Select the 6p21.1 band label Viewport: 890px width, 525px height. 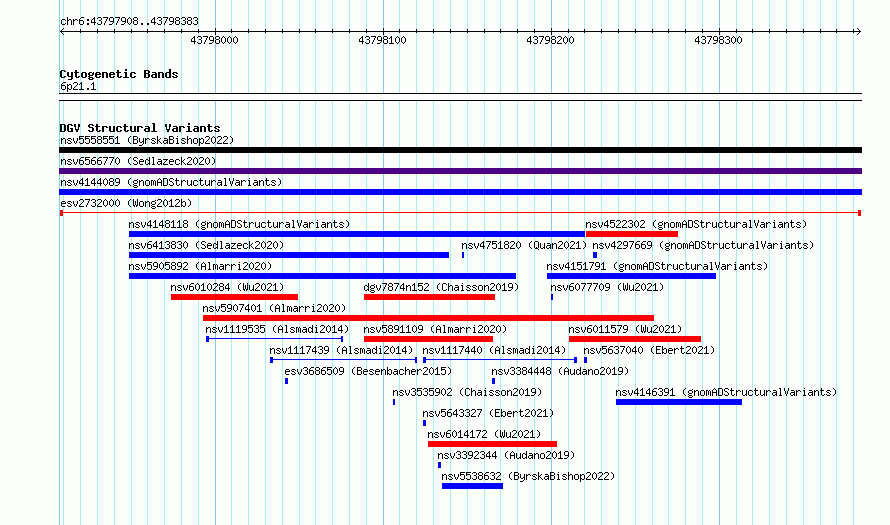pyautogui.click(x=78, y=87)
